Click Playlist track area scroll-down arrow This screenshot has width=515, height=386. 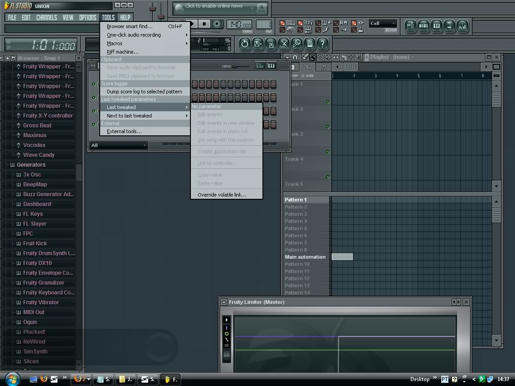(x=496, y=185)
